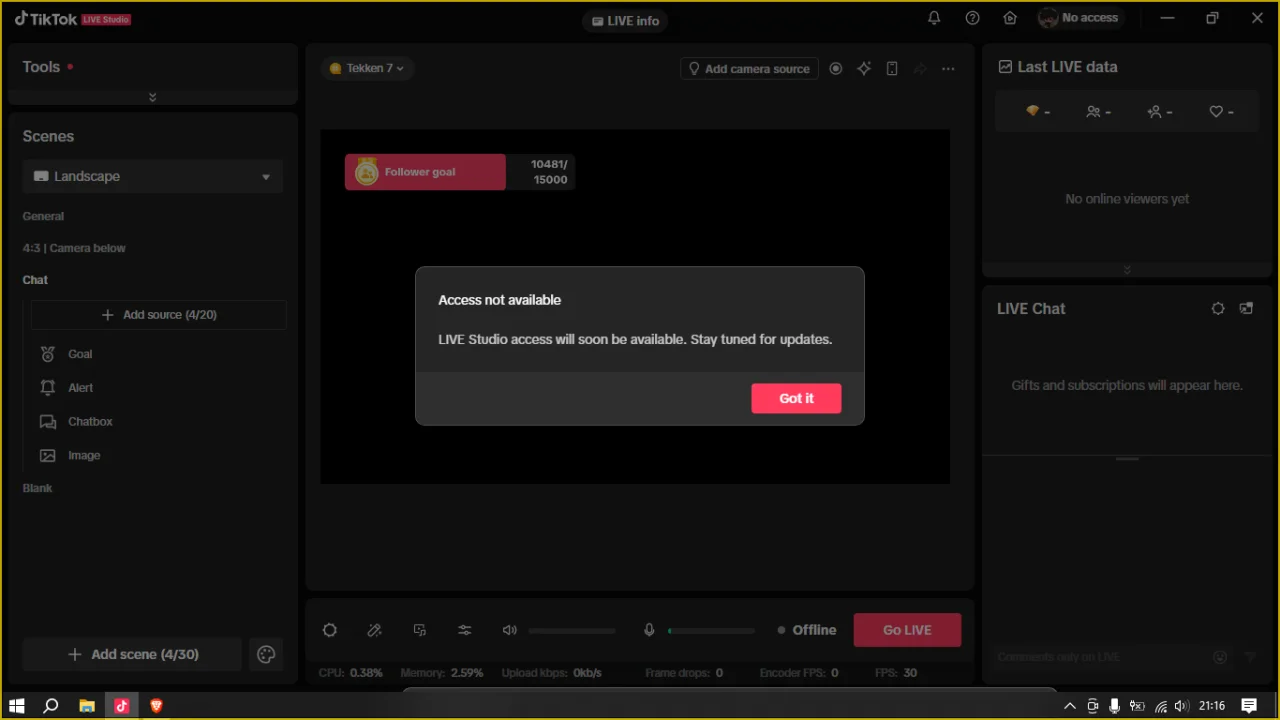Click the diamonds stat in Last LIVE data
1280x720 pixels.
1038,112
